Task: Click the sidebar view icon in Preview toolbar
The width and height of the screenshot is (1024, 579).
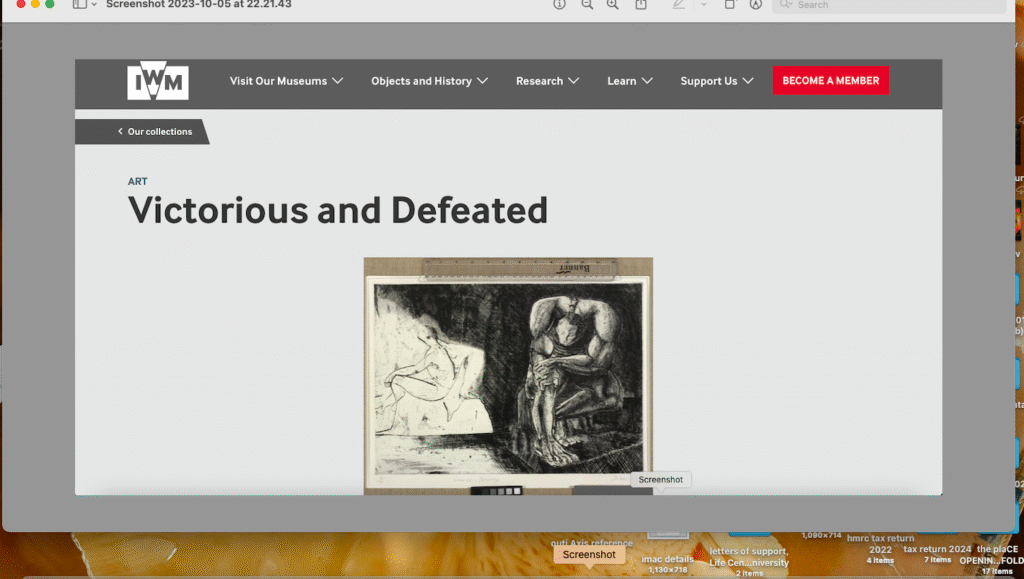Action: pyautogui.click(x=79, y=5)
